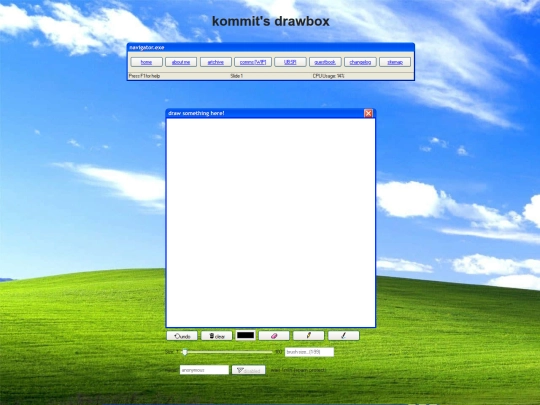Viewport: 540px width, 405px height.
Task: Undo the last stroke
Action: pos(182,336)
